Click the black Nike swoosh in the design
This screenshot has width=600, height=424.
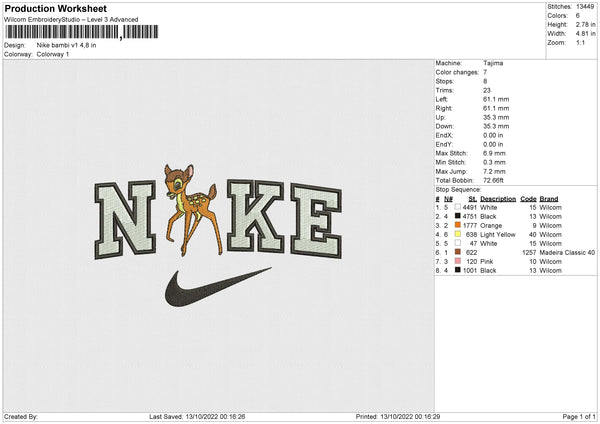point(218,288)
